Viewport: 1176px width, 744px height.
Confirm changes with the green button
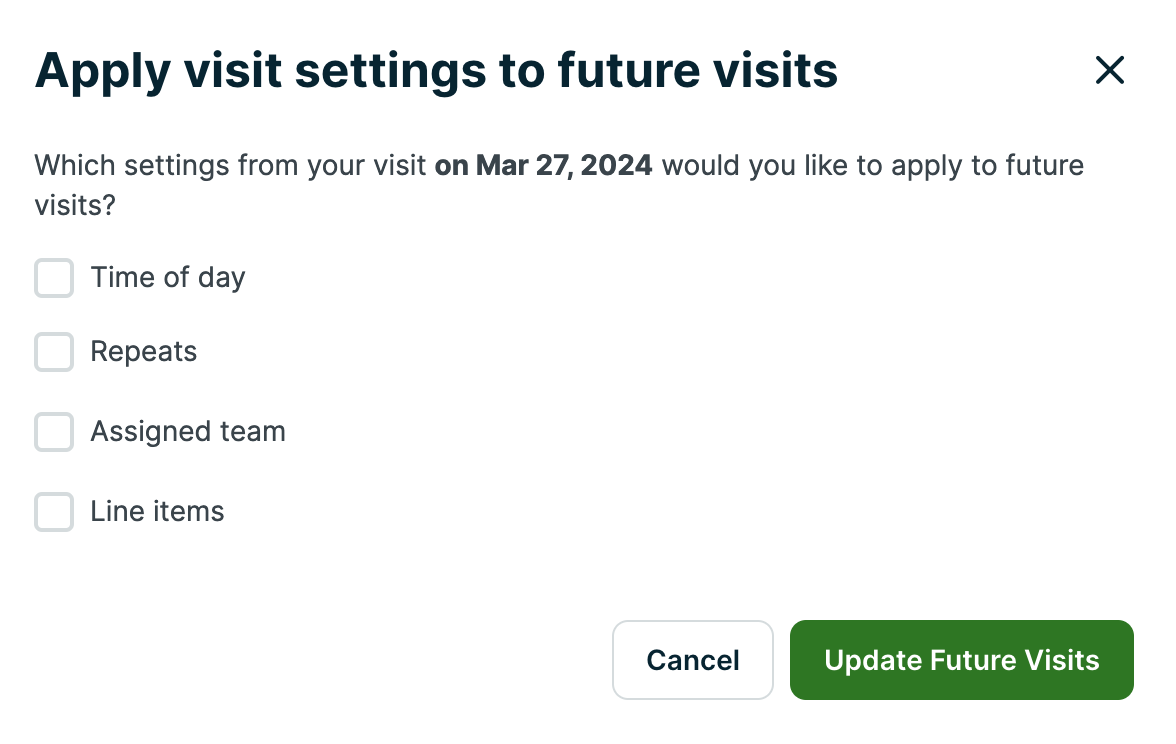coord(961,660)
